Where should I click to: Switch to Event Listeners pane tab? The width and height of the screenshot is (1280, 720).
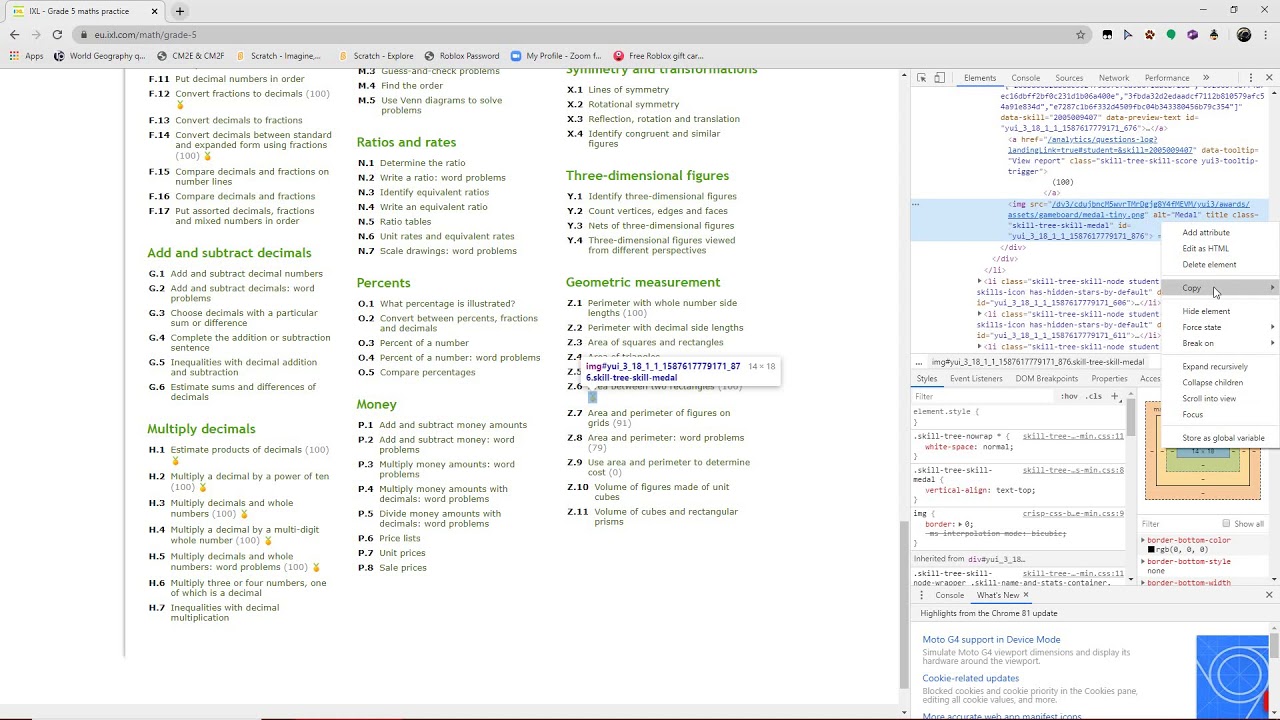coord(976,379)
